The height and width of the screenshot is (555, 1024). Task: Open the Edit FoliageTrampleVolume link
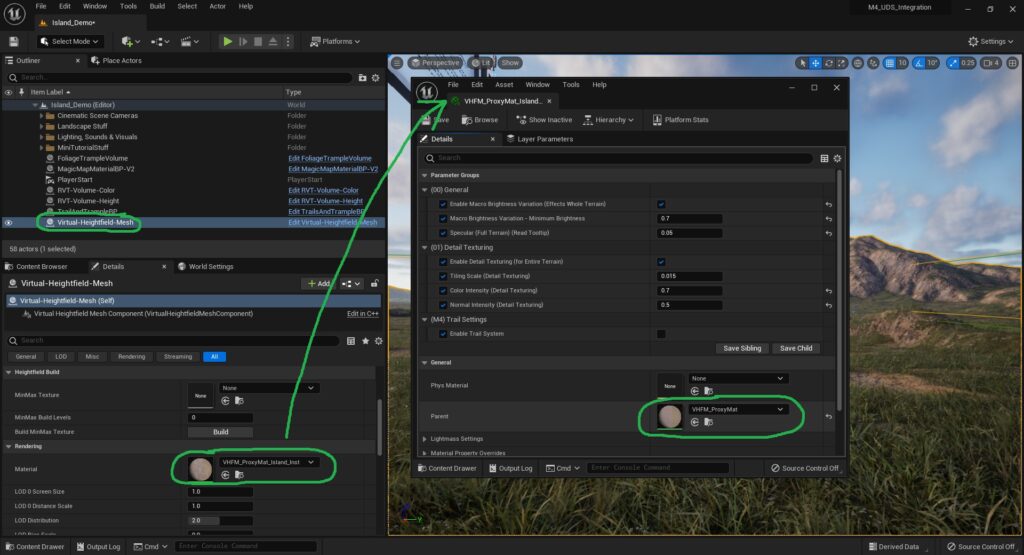pyautogui.click(x=330, y=158)
